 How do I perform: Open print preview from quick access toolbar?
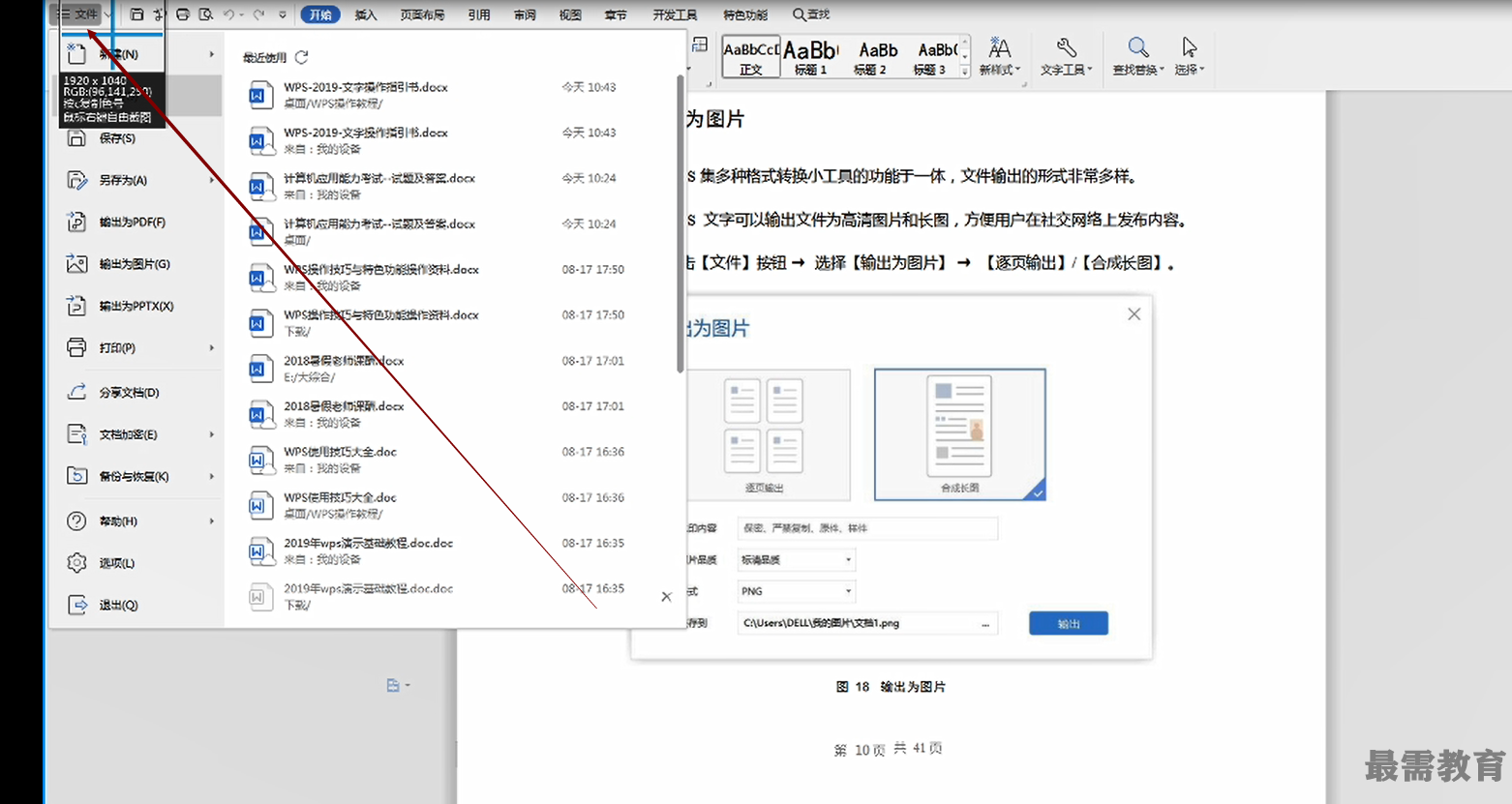pyautogui.click(x=205, y=15)
